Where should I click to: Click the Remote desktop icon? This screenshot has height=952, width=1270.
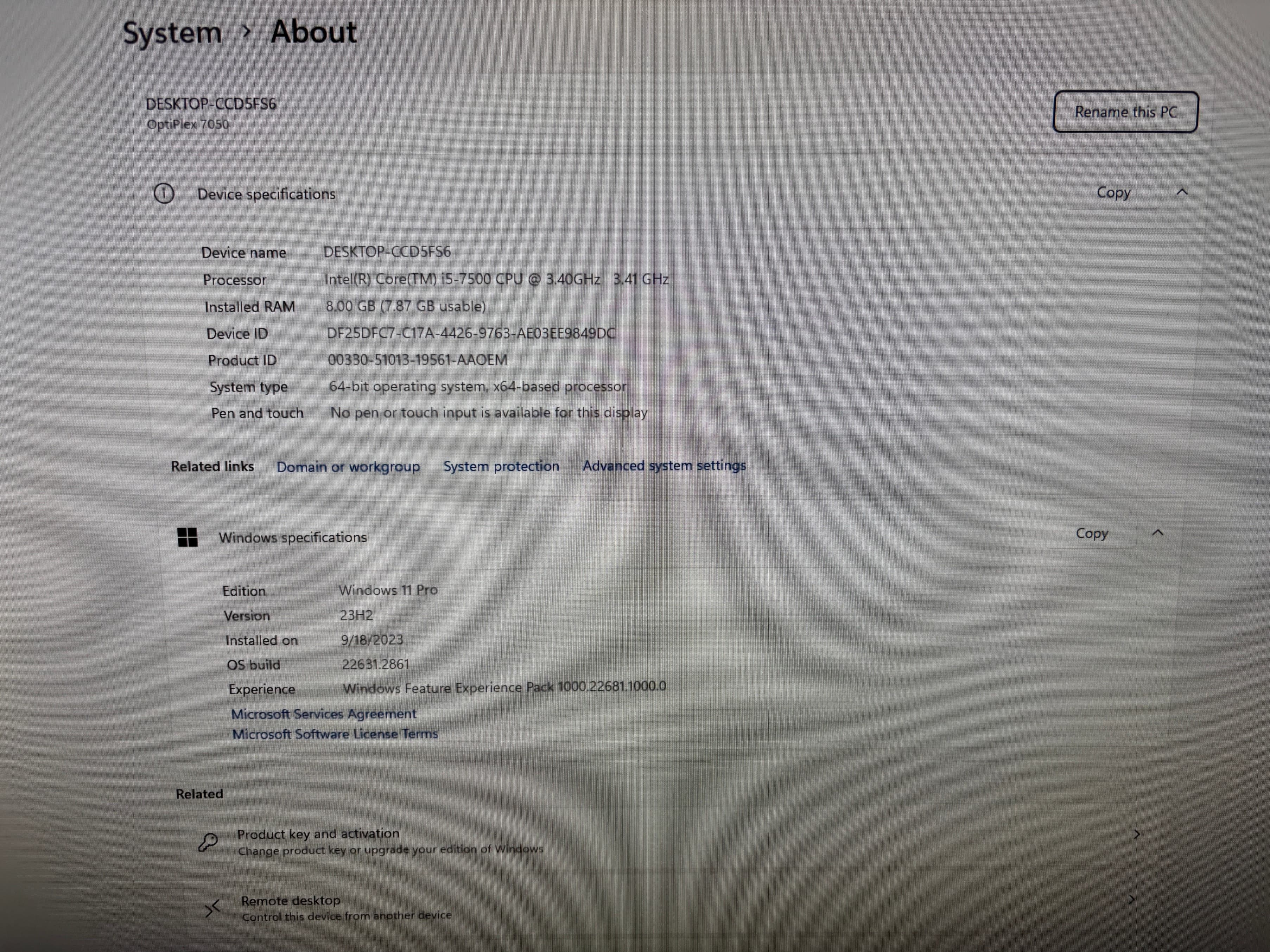click(212, 908)
